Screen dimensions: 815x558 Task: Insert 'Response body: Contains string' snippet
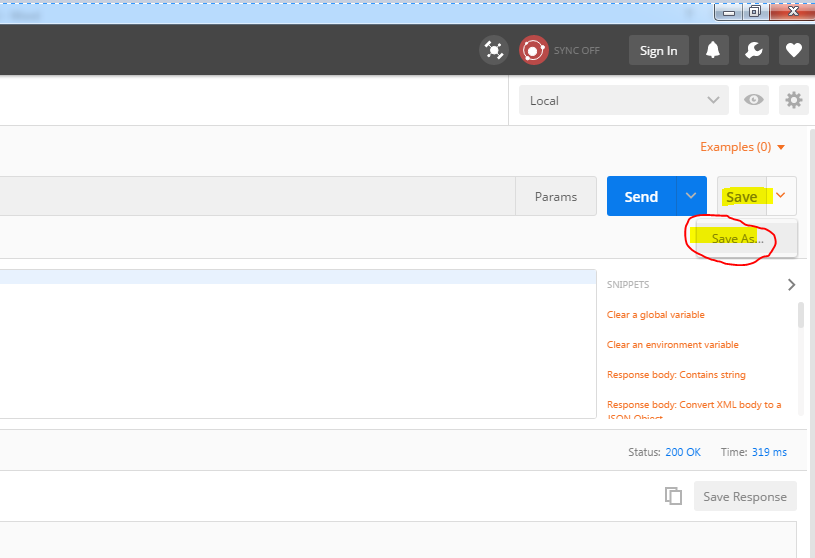676,375
